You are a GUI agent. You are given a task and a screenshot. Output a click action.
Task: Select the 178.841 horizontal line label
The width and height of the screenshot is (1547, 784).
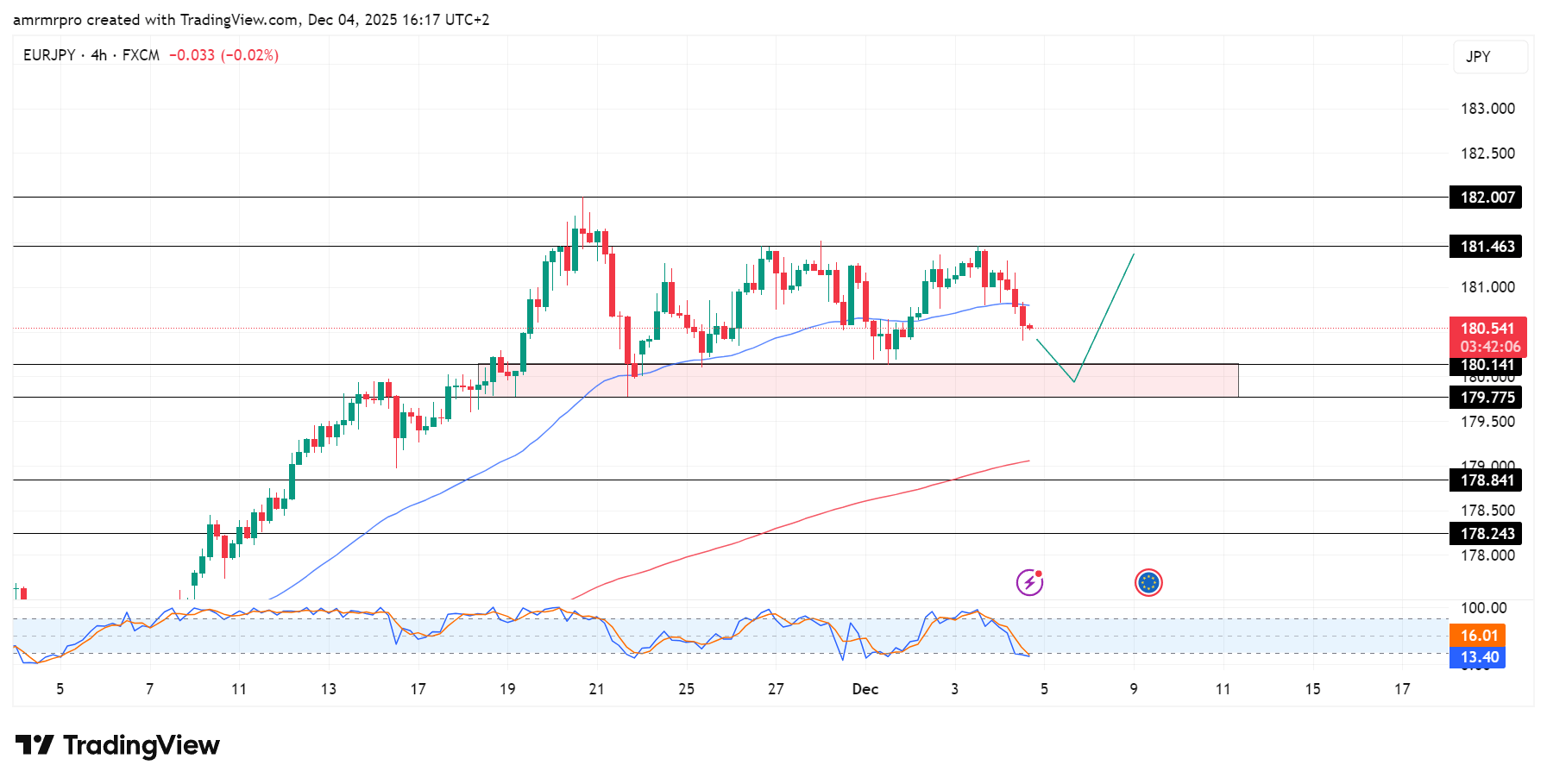[1486, 480]
